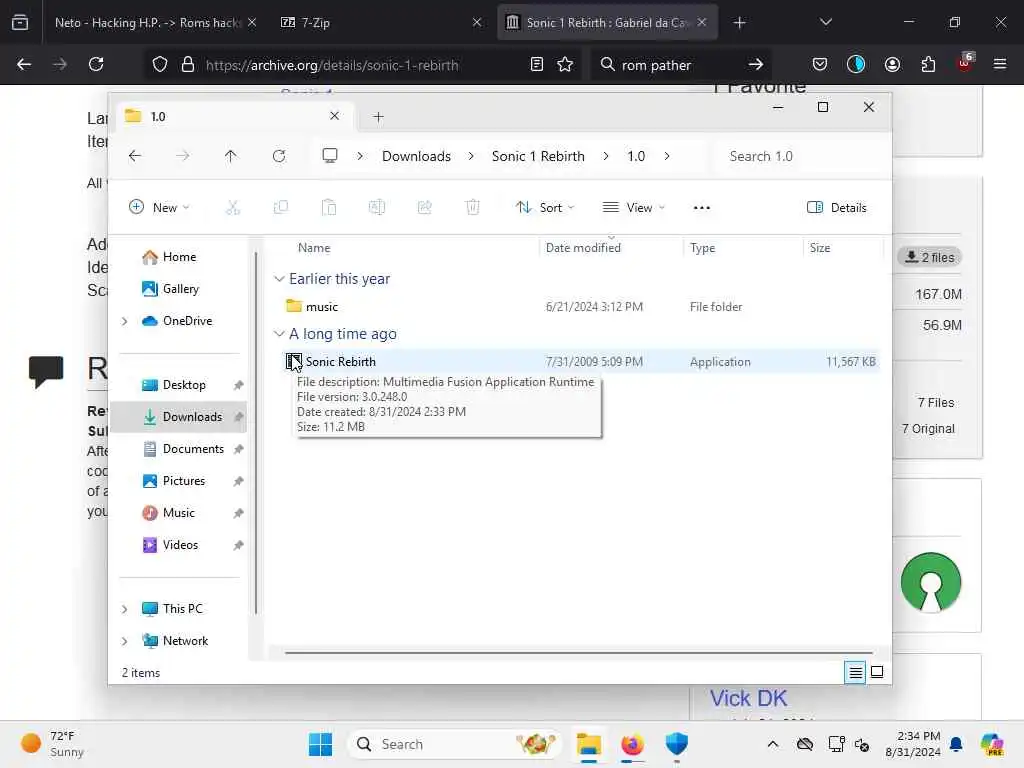Open the Pocket save icon

(820, 64)
